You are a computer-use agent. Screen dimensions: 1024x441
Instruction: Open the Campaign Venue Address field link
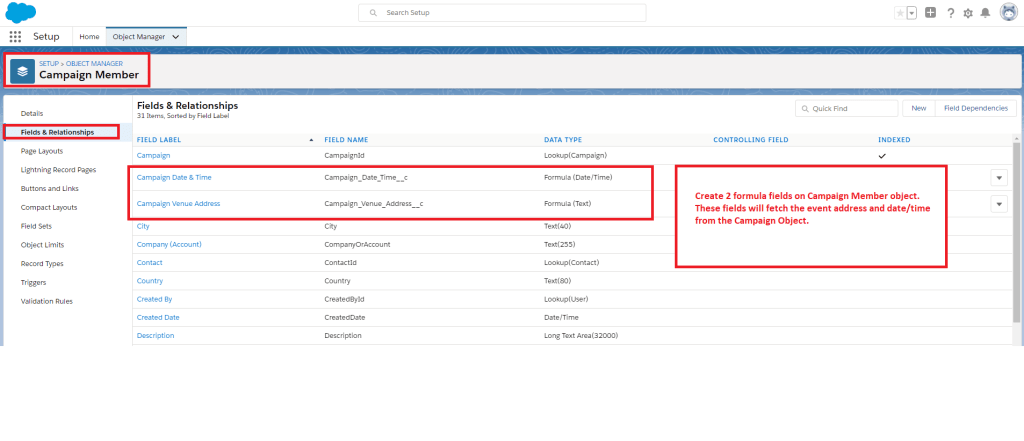[178, 204]
